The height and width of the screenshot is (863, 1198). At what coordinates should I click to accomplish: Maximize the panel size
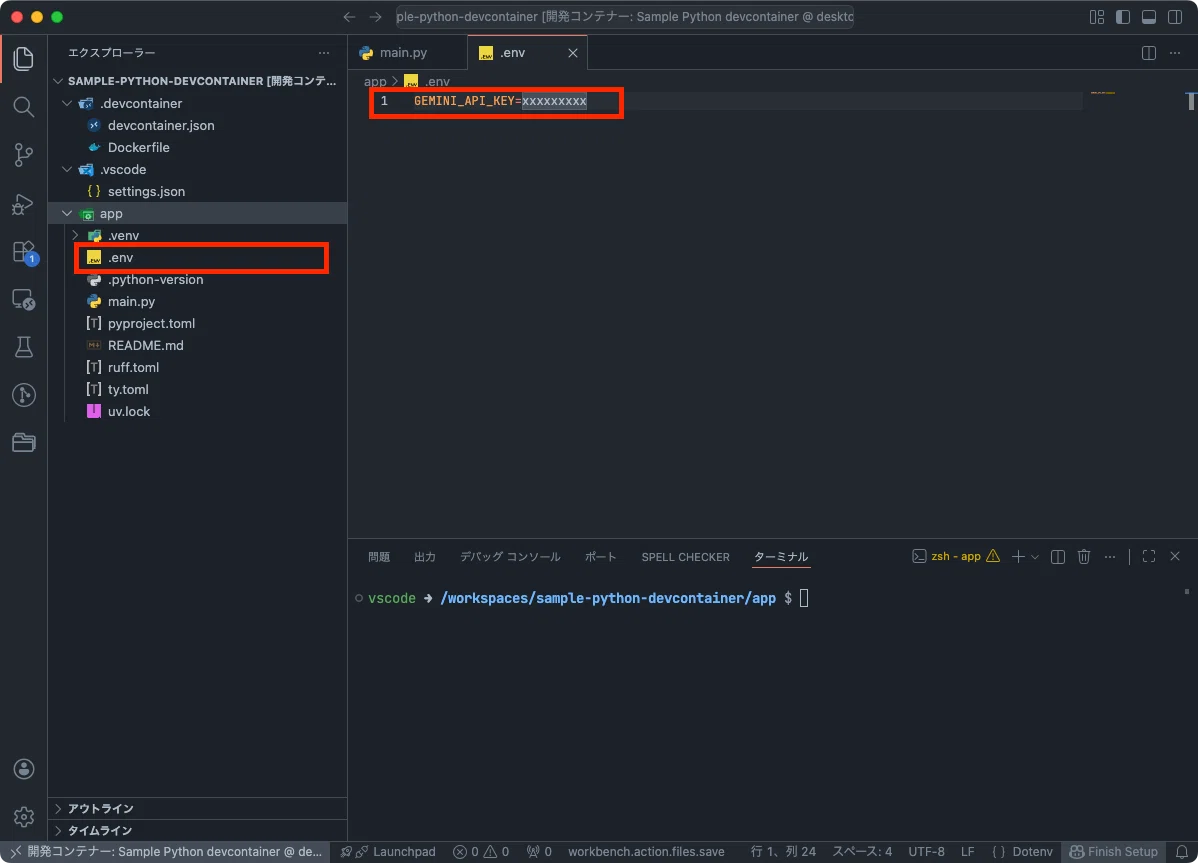(1148, 557)
